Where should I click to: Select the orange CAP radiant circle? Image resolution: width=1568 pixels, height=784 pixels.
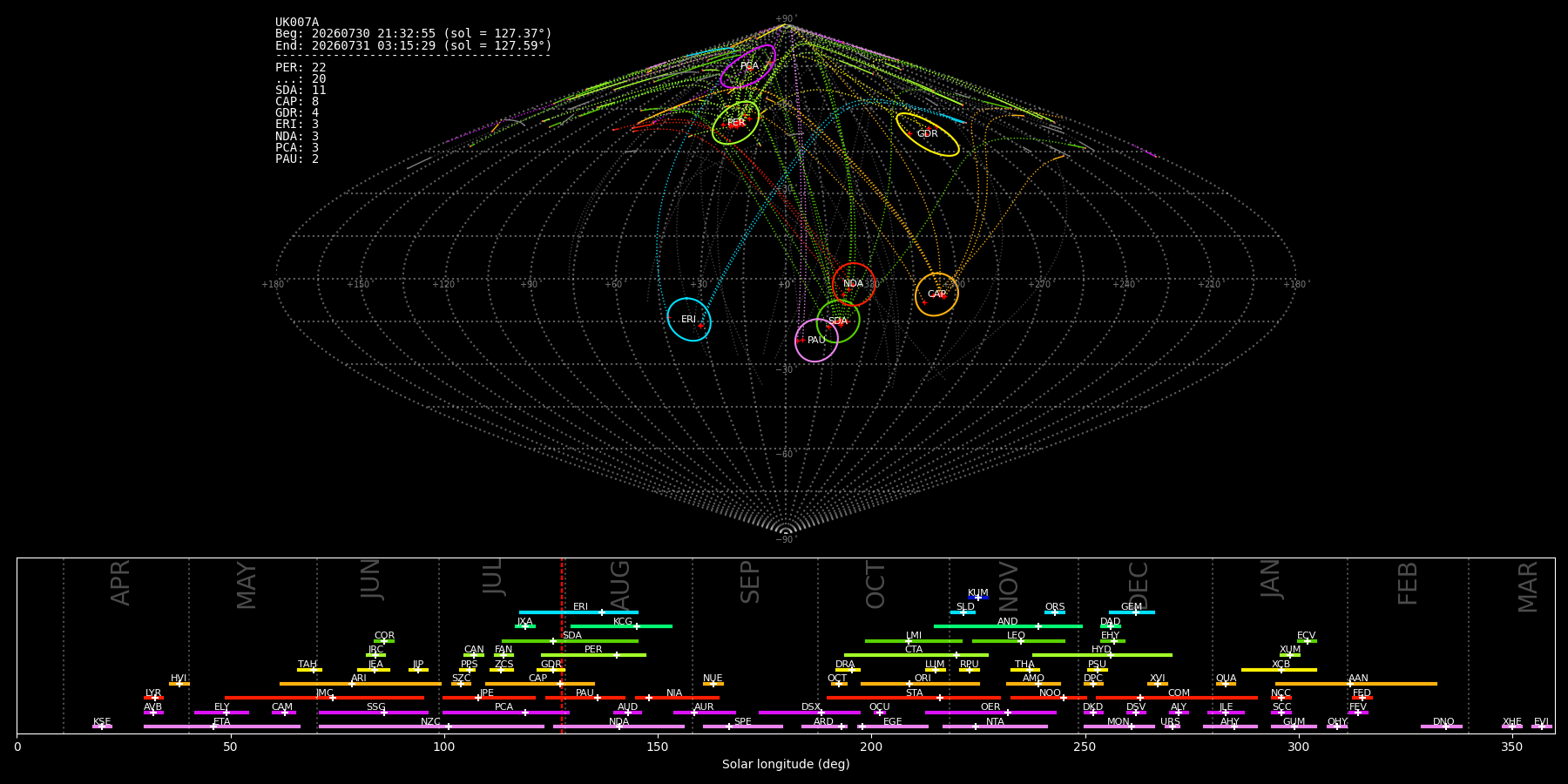[937, 294]
